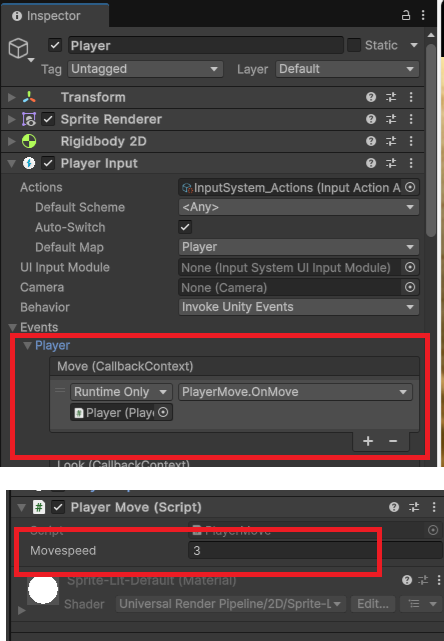Click the shader Edit... button

click(373, 604)
